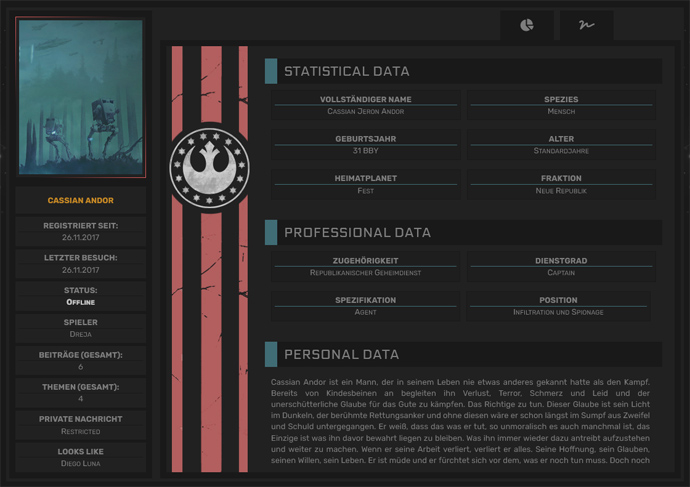Viewport: 690px width, 487px height.
Task: Select the Professional Data section header
Action: [357, 232]
